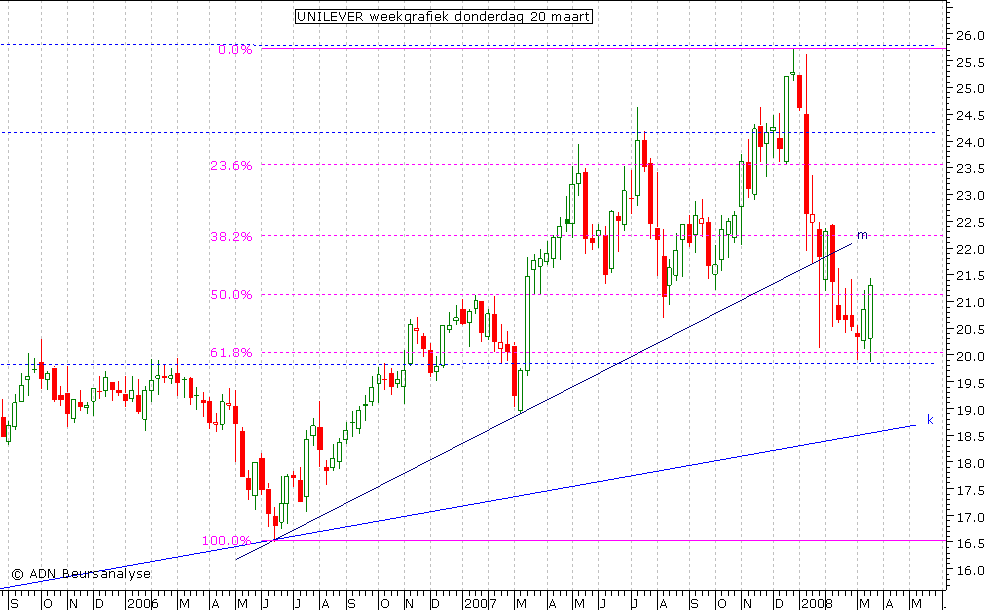The image size is (987, 610).
Task: Click the 26.0 price axis label
Action: (970, 35)
